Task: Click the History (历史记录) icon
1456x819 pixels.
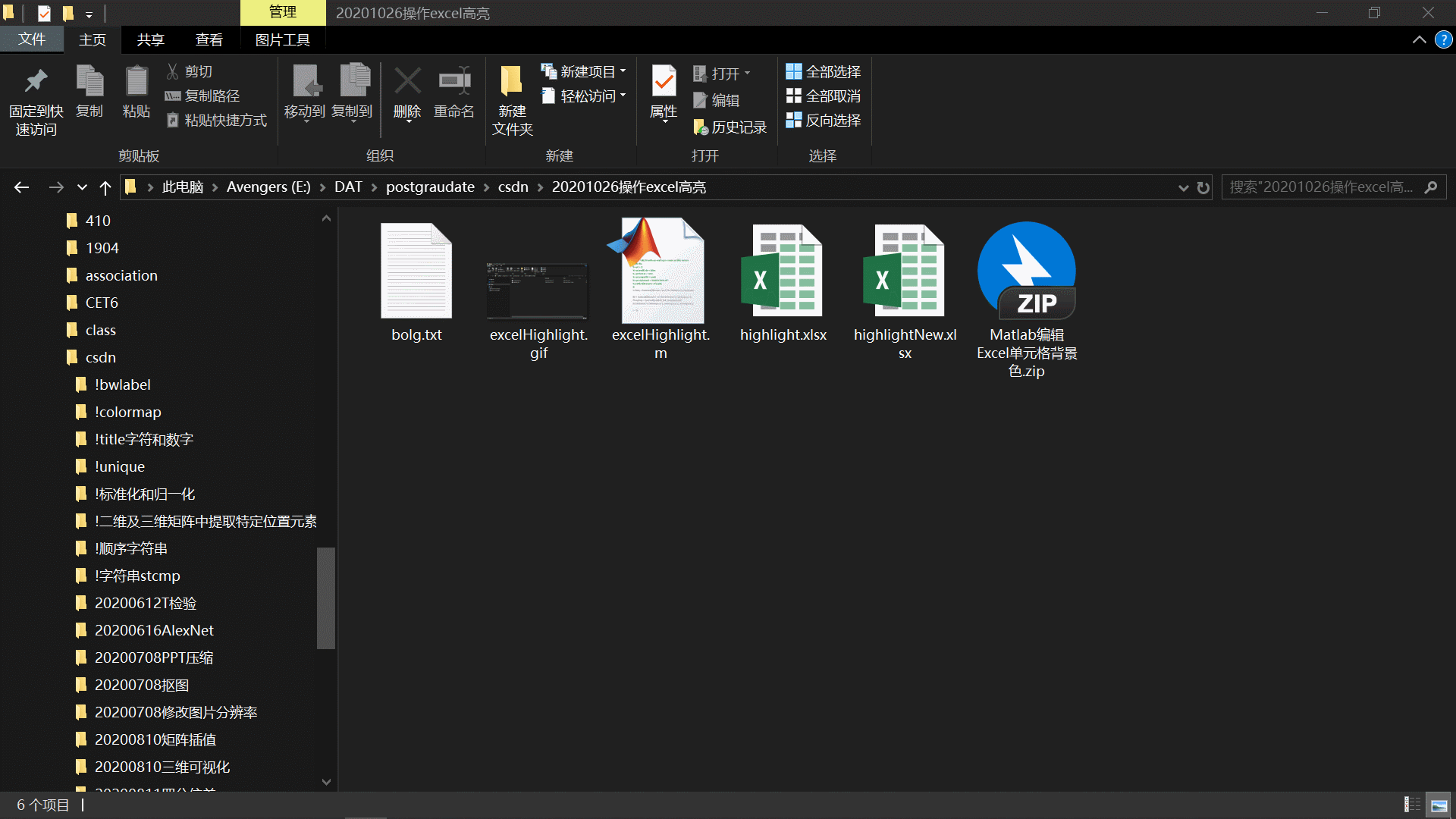Action: (x=701, y=127)
